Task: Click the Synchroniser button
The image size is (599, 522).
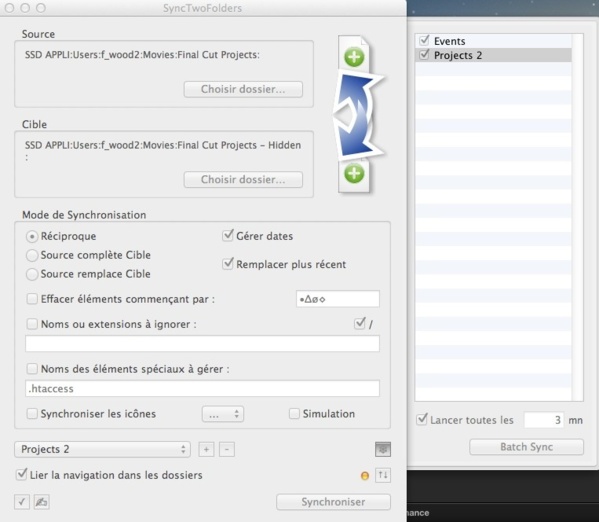Action: point(333,502)
